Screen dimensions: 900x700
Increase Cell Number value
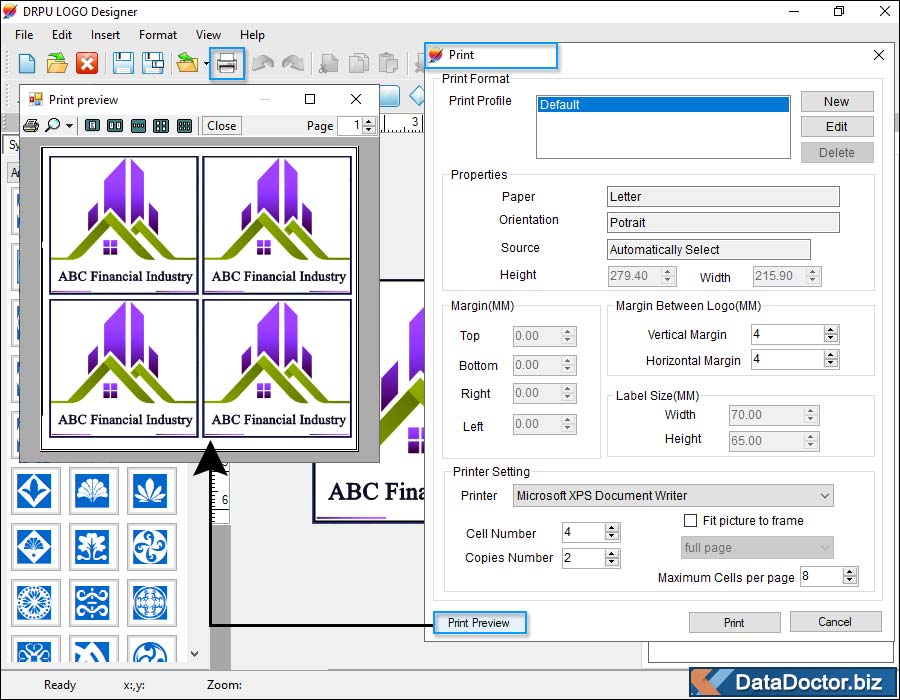coord(612,528)
